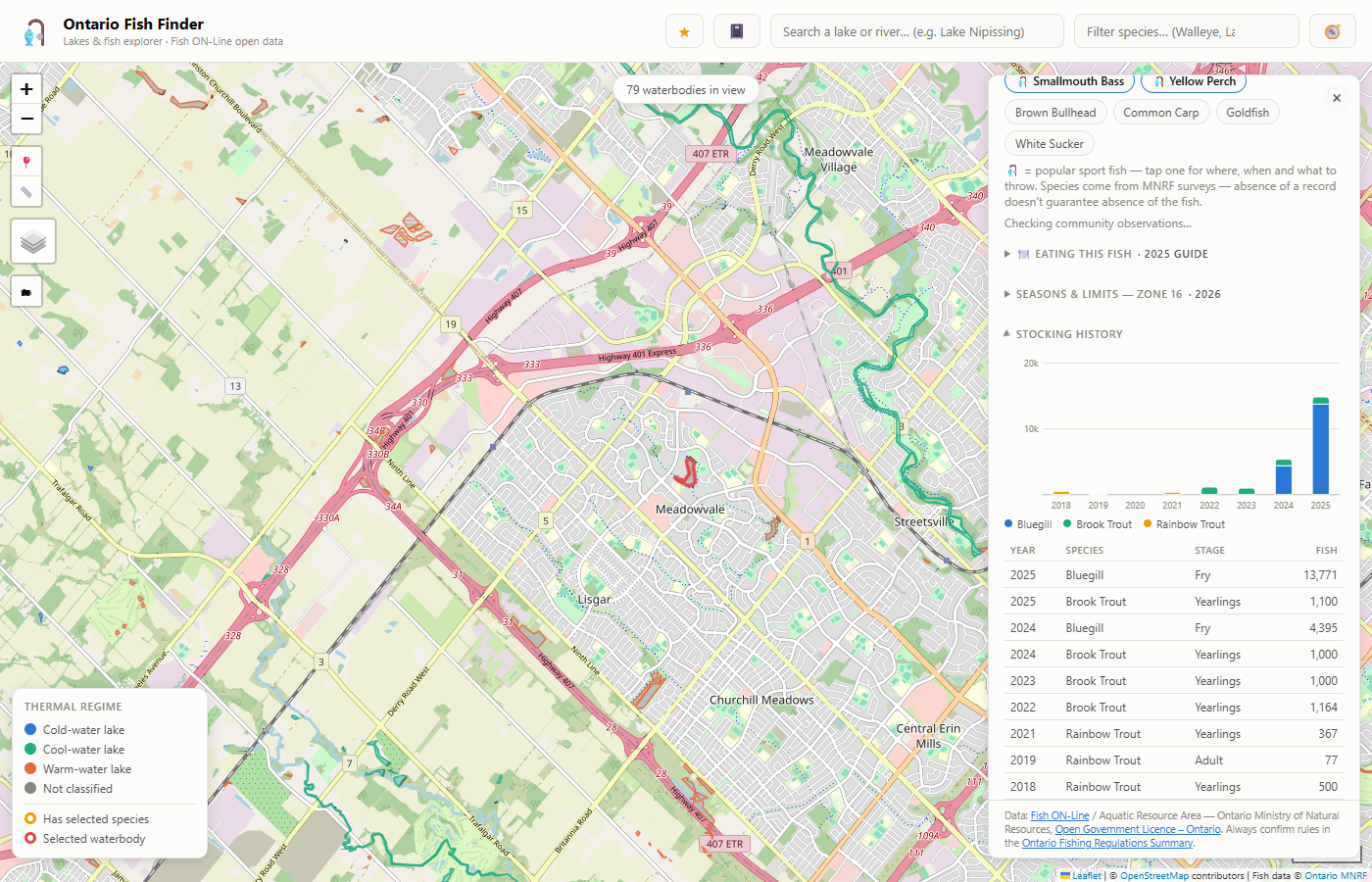This screenshot has width=1372, height=882.
Task: Open the purple book logbook button
Action: coord(737,31)
